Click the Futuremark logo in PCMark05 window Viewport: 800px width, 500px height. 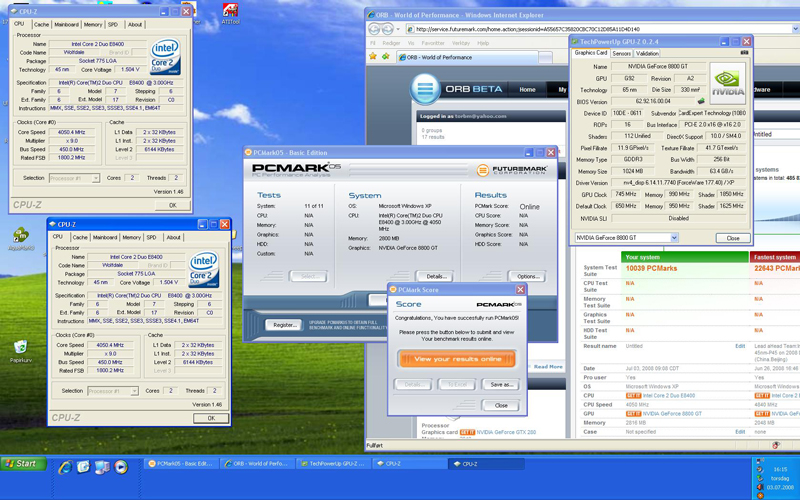point(512,170)
